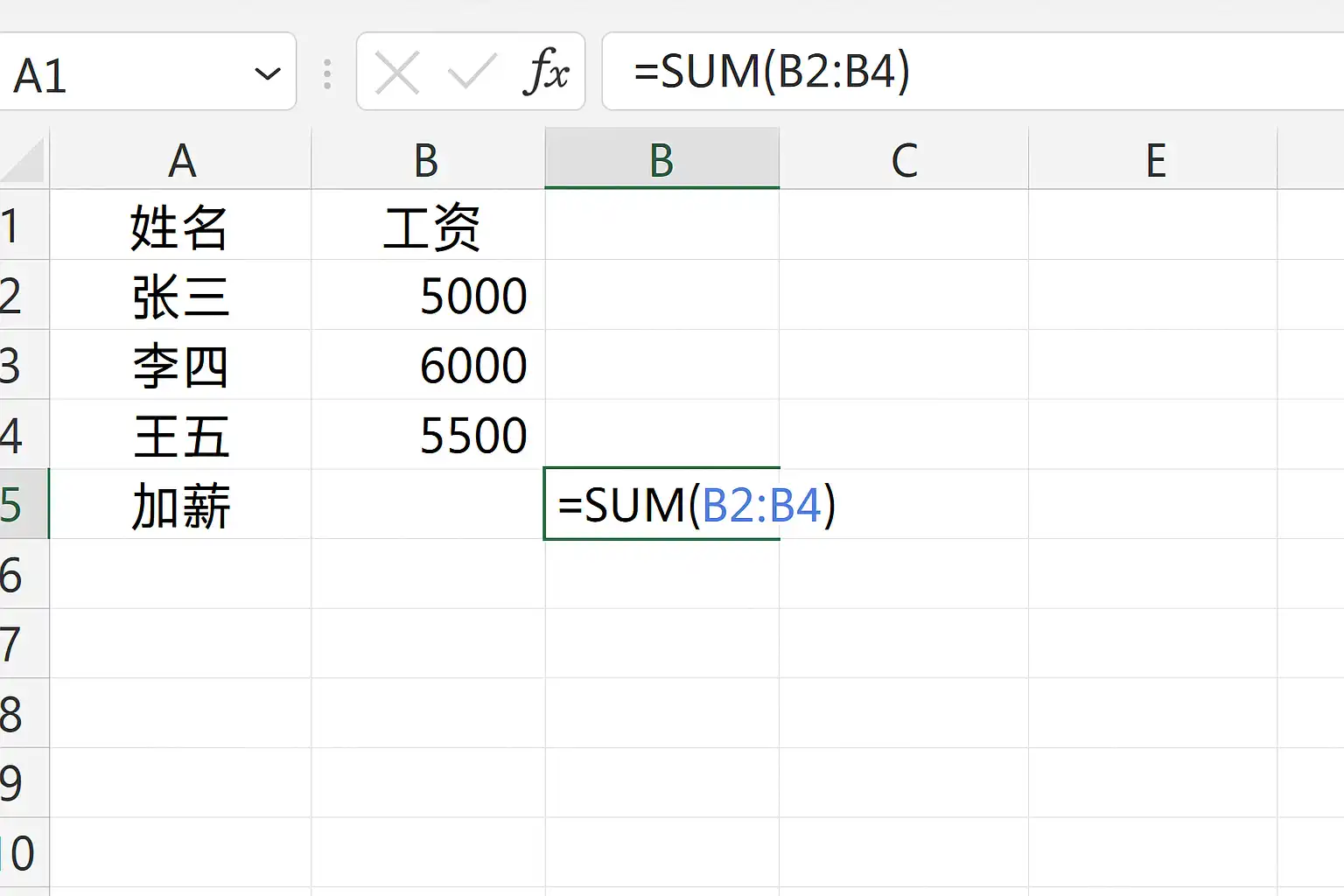Expand the Name Box dropdown arrow
1344x896 pixels.
tap(267, 73)
